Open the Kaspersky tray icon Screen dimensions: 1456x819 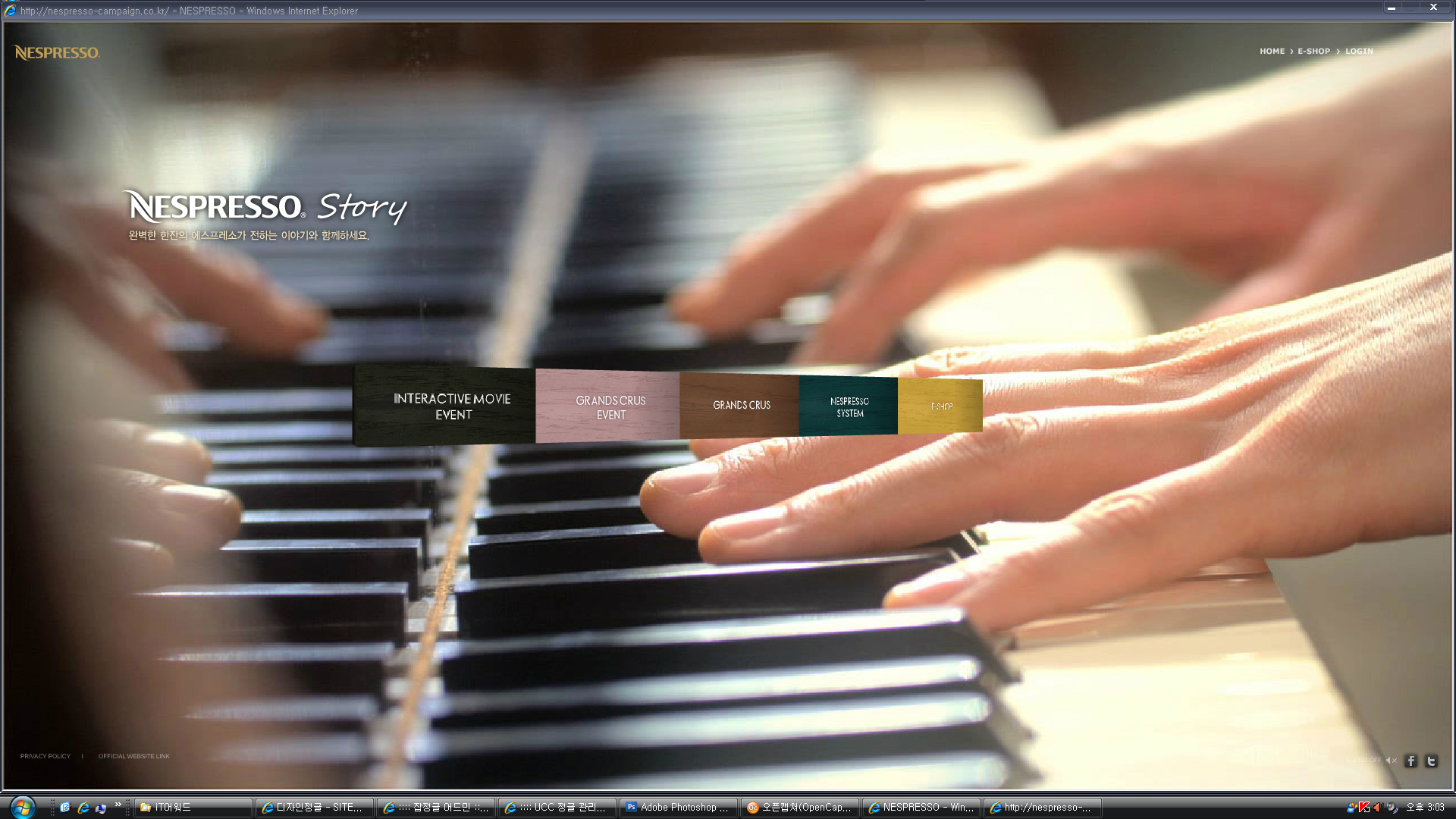coord(1364,808)
